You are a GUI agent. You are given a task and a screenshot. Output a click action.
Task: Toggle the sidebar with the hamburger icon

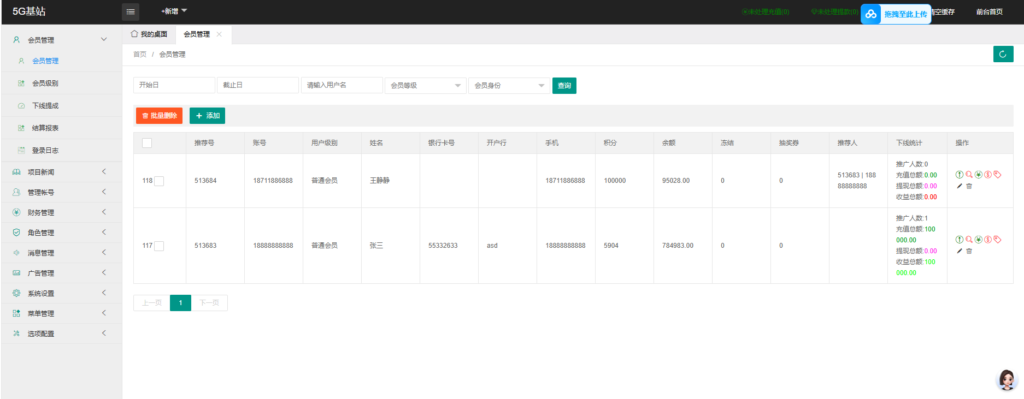[130, 12]
